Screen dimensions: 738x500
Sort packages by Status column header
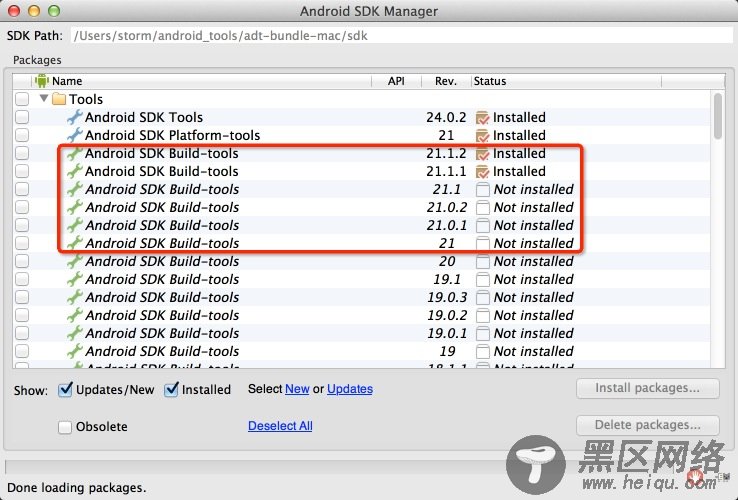point(566,81)
